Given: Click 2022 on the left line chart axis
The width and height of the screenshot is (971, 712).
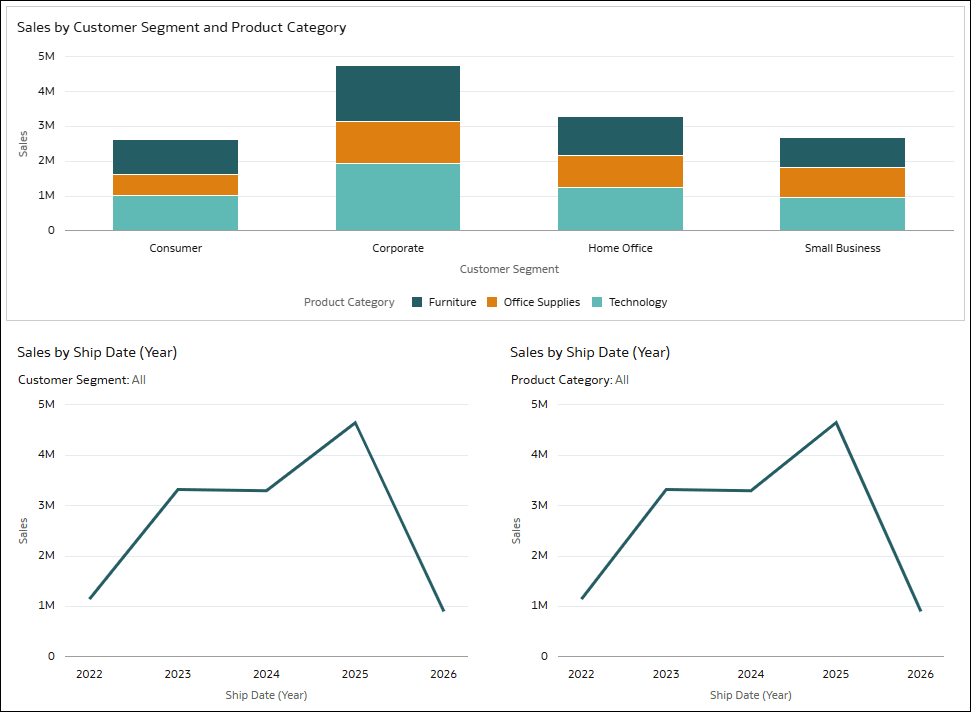Looking at the screenshot, I should pyautogui.click(x=89, y=674).
